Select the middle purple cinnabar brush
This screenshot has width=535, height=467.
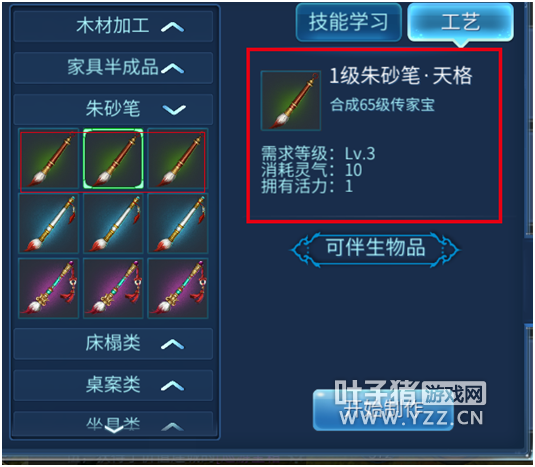coord(113,288)
